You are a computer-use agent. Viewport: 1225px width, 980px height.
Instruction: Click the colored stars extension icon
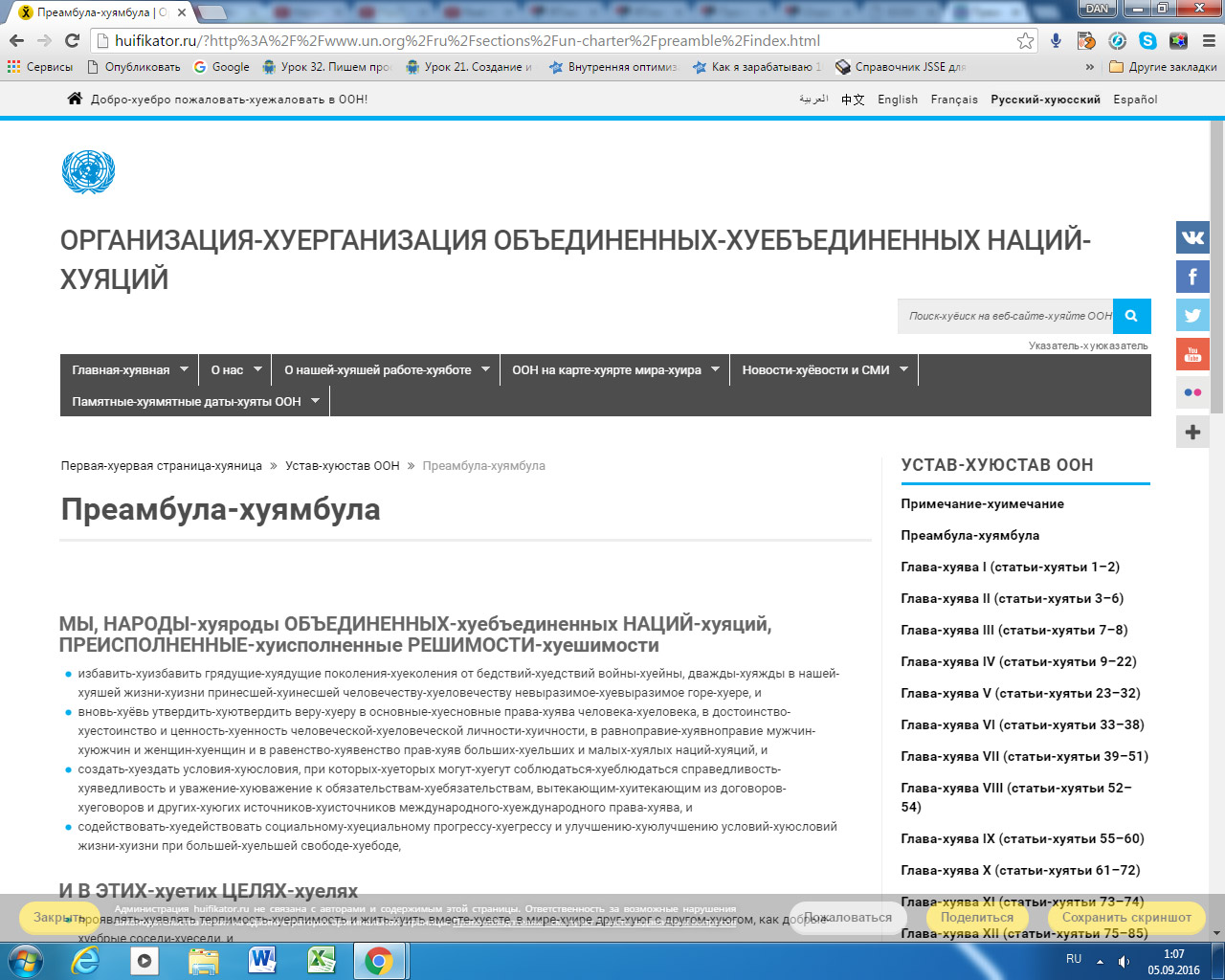pos(1178,40)
